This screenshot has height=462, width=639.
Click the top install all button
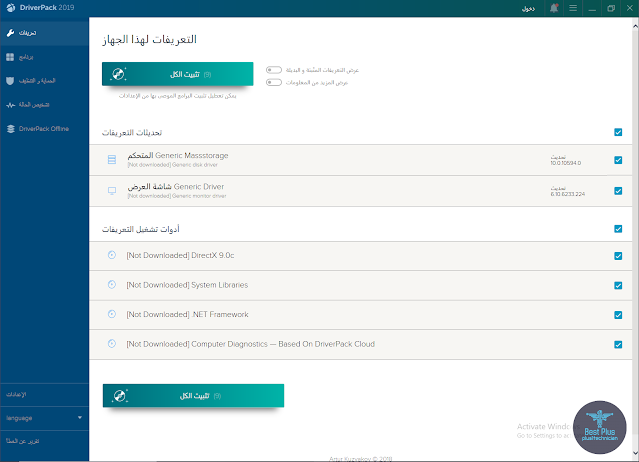click(x=177, y=74)
